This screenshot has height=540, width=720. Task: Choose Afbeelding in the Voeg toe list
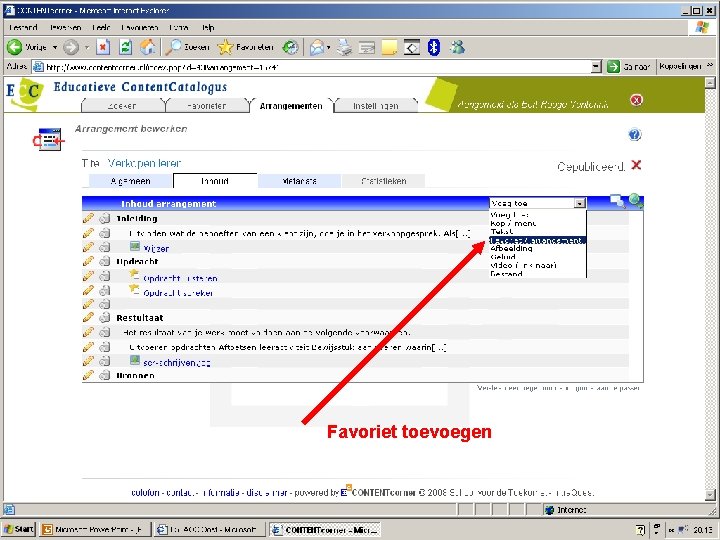[512, 248]
